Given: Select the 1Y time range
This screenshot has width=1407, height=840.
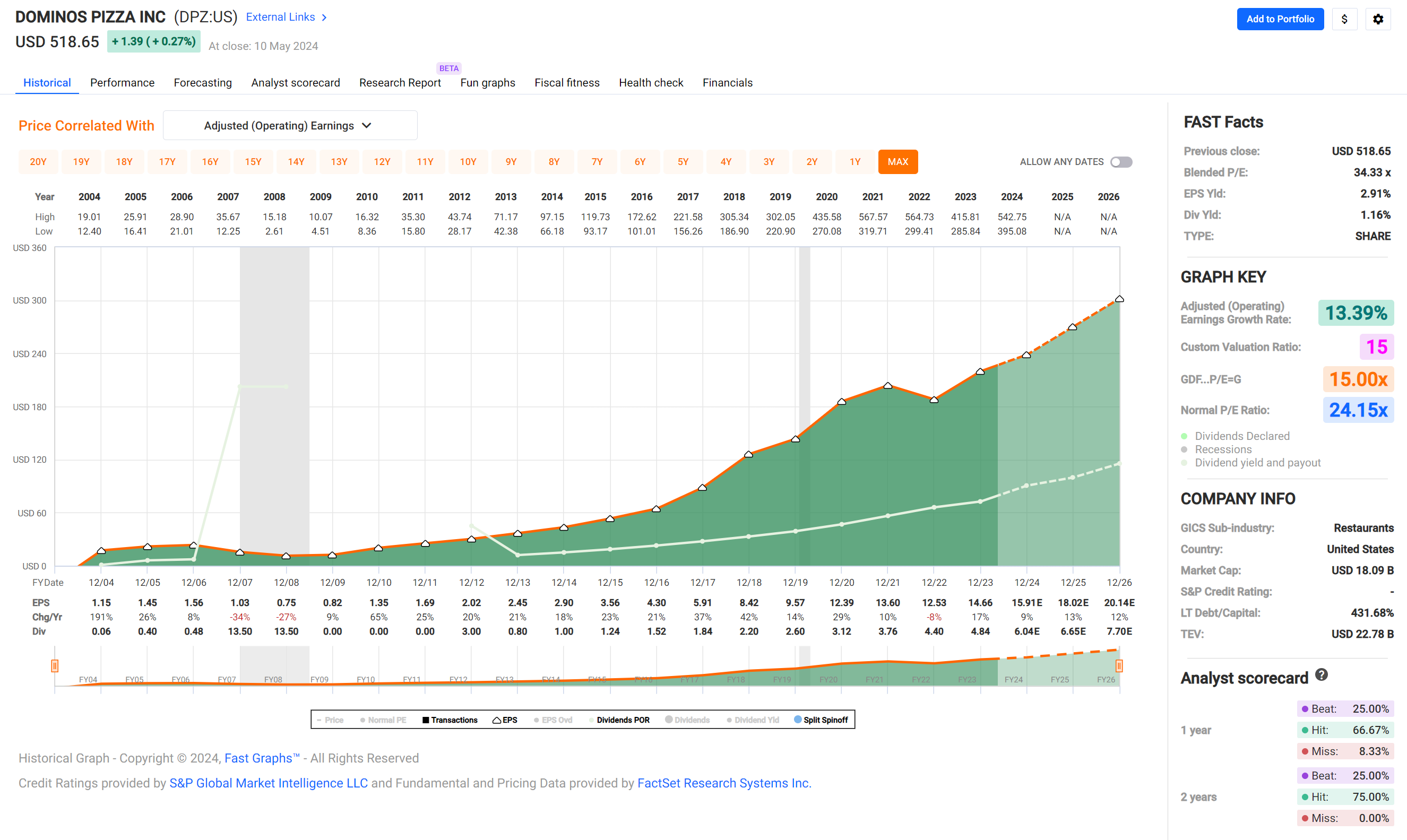Looking at the screenshot, I should point(855,162).
